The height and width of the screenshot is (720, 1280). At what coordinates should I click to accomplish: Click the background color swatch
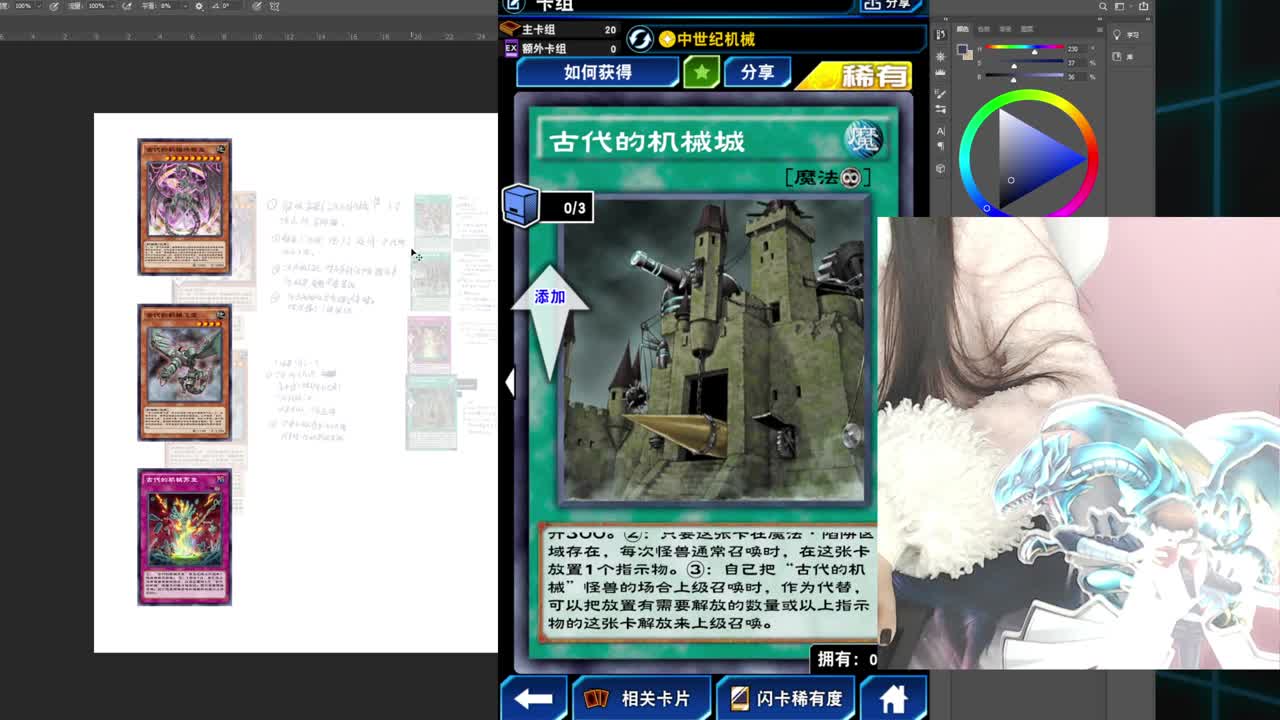968,55
